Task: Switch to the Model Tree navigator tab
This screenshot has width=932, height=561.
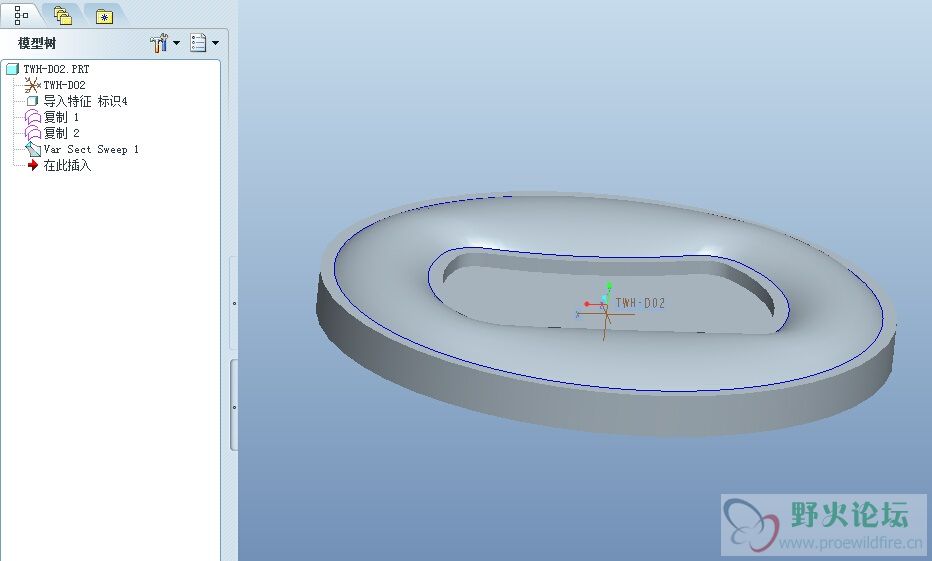Action: (x=21, y=15)
